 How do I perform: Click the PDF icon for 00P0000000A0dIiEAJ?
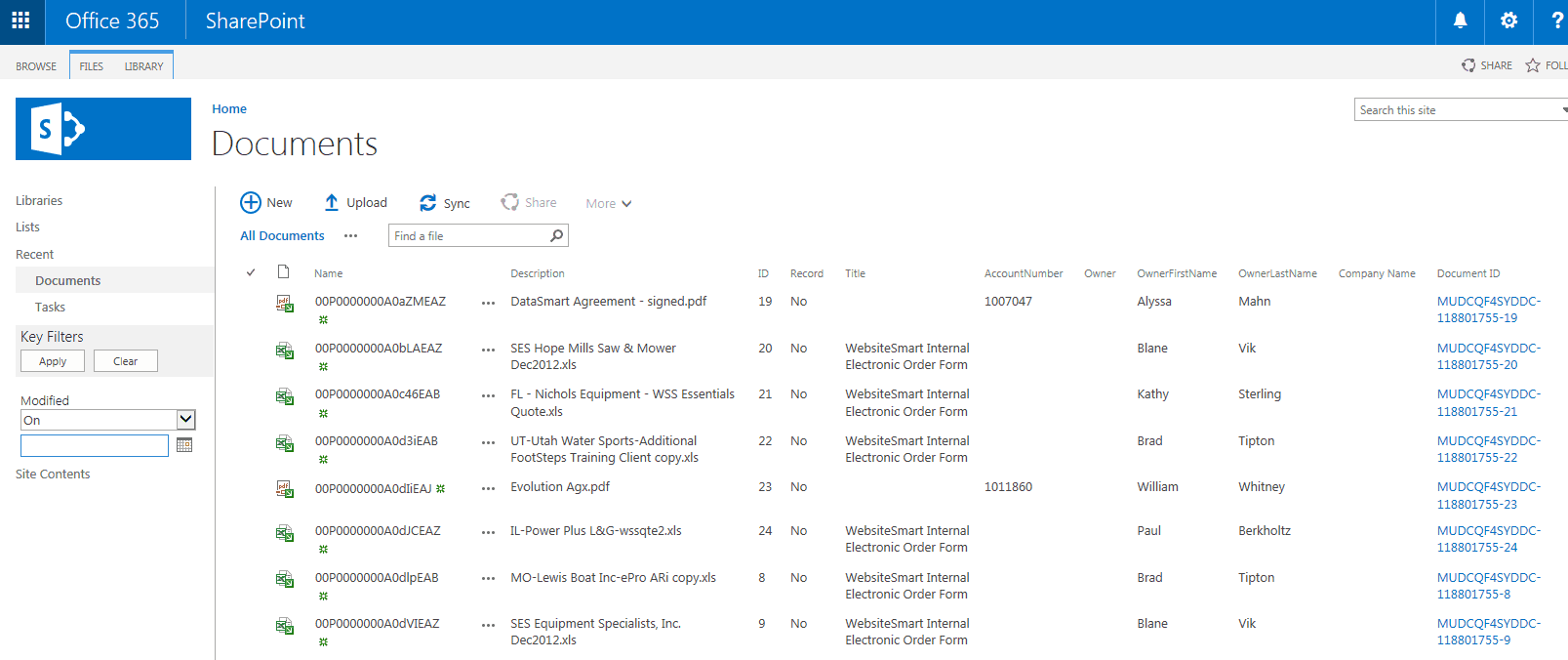click(x=284, y=489)
